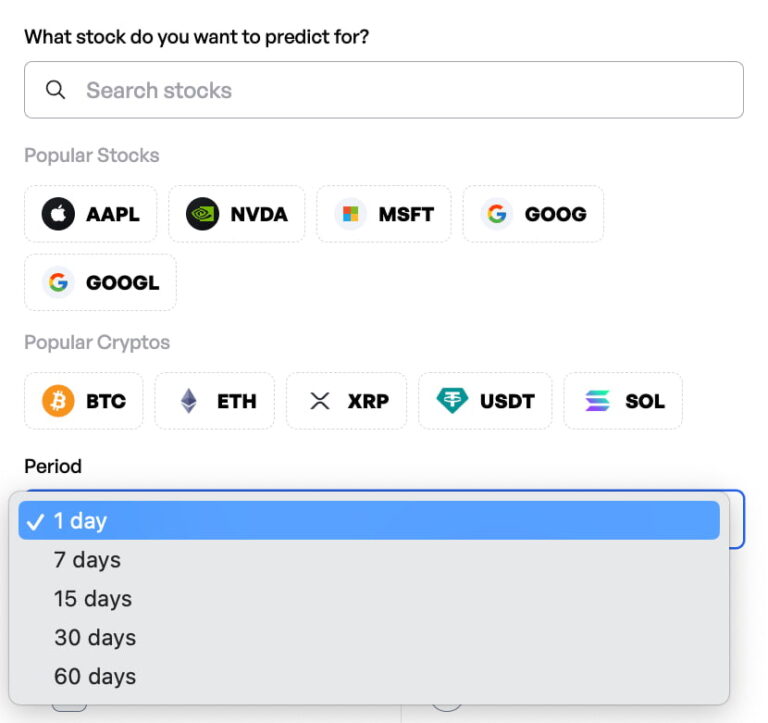Screen dimensions: 768x723
Task: Click the Solana logo icon
Action: tap(597, 401)
